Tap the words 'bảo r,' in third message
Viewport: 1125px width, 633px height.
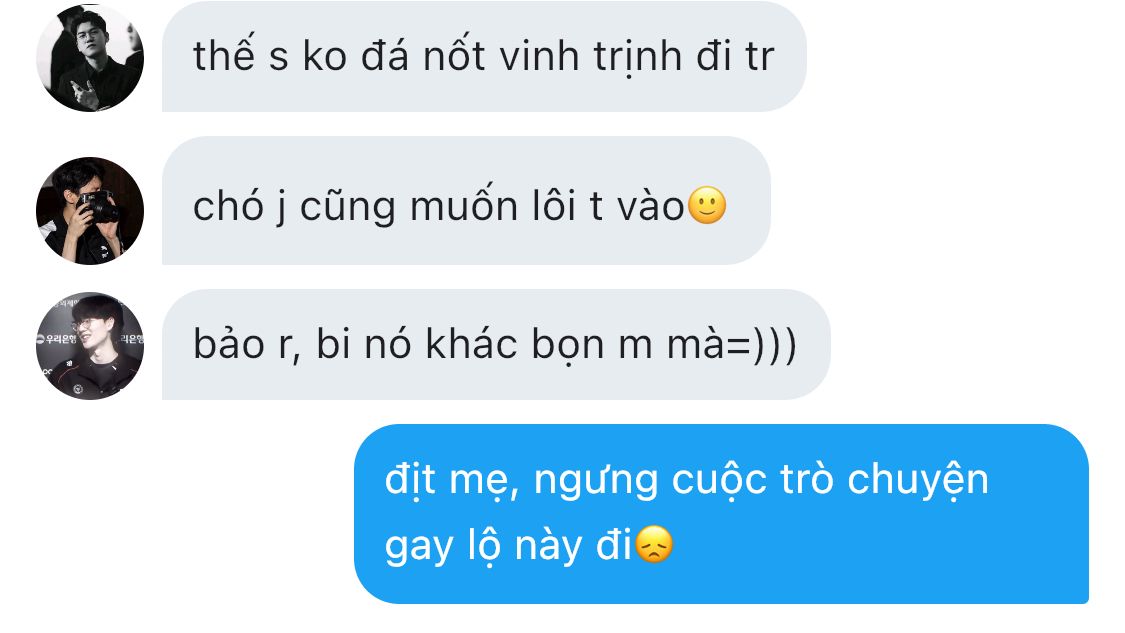point(246,345)
